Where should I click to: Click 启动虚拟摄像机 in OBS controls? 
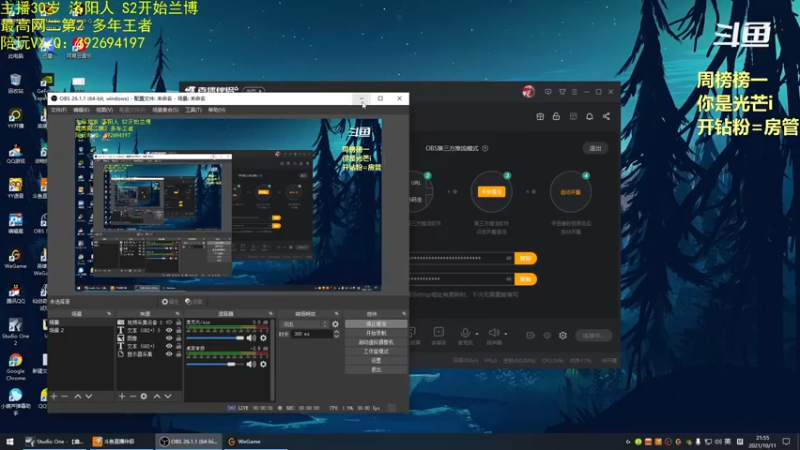click(376, 342)
